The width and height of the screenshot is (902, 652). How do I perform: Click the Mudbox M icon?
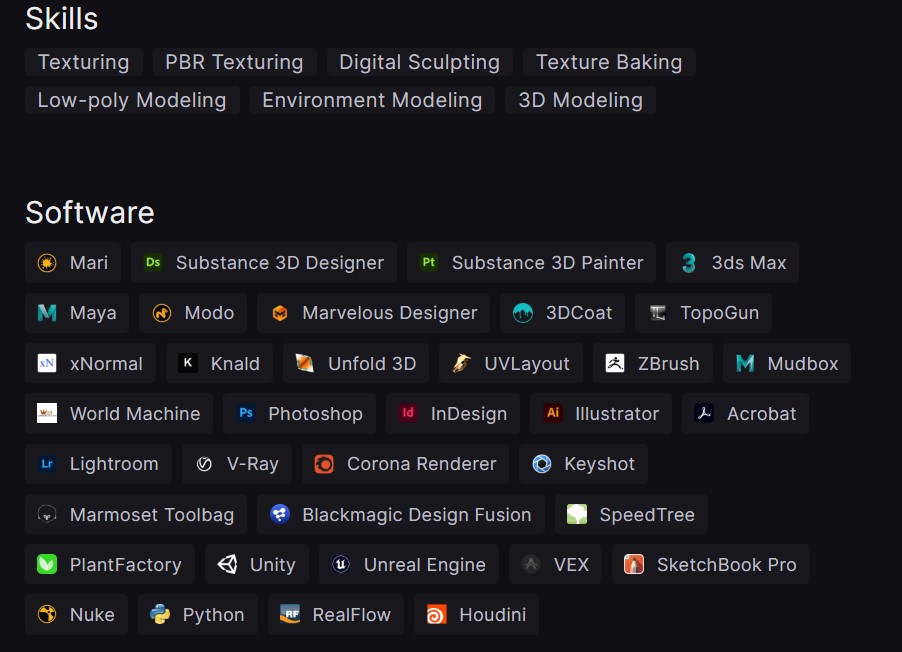(745, 363)
